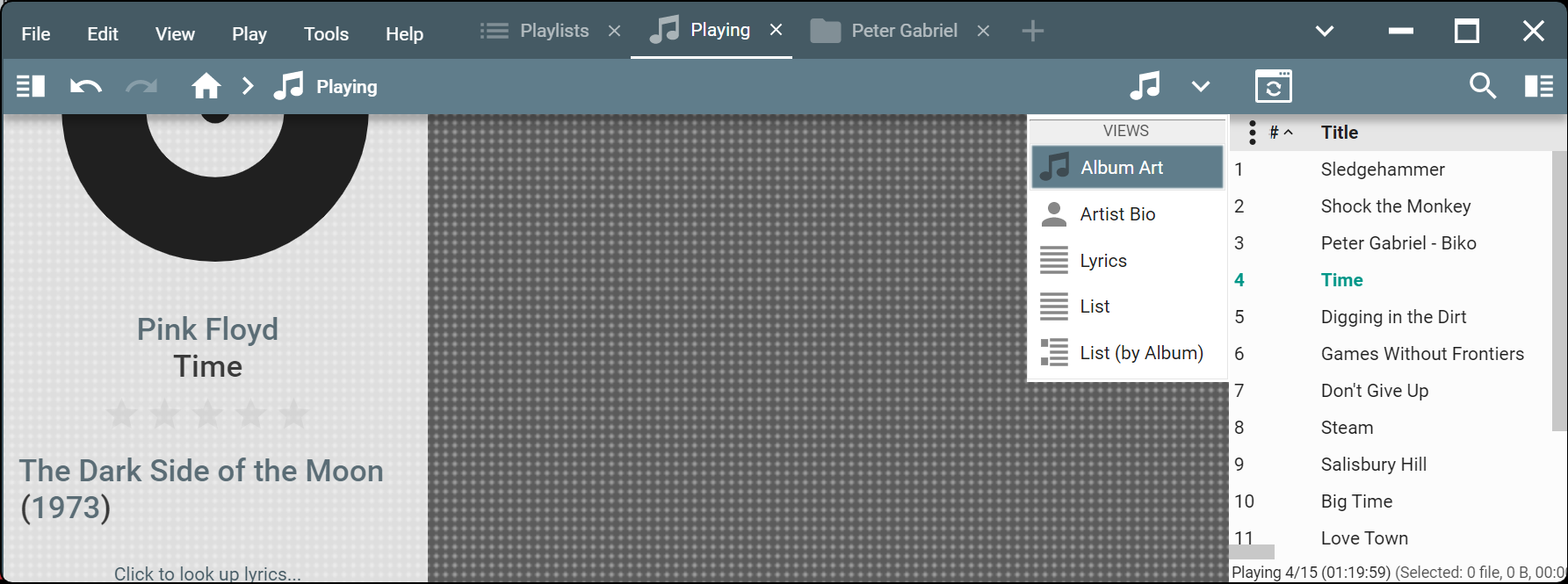
Task: Choose List (by Album) view
Action: (1141, 353)
